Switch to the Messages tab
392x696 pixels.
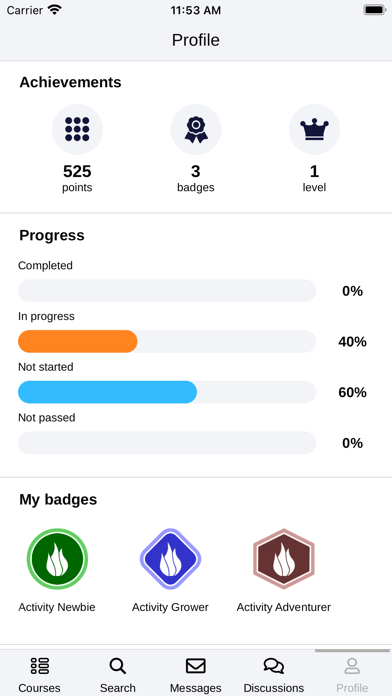coord(196,675)
